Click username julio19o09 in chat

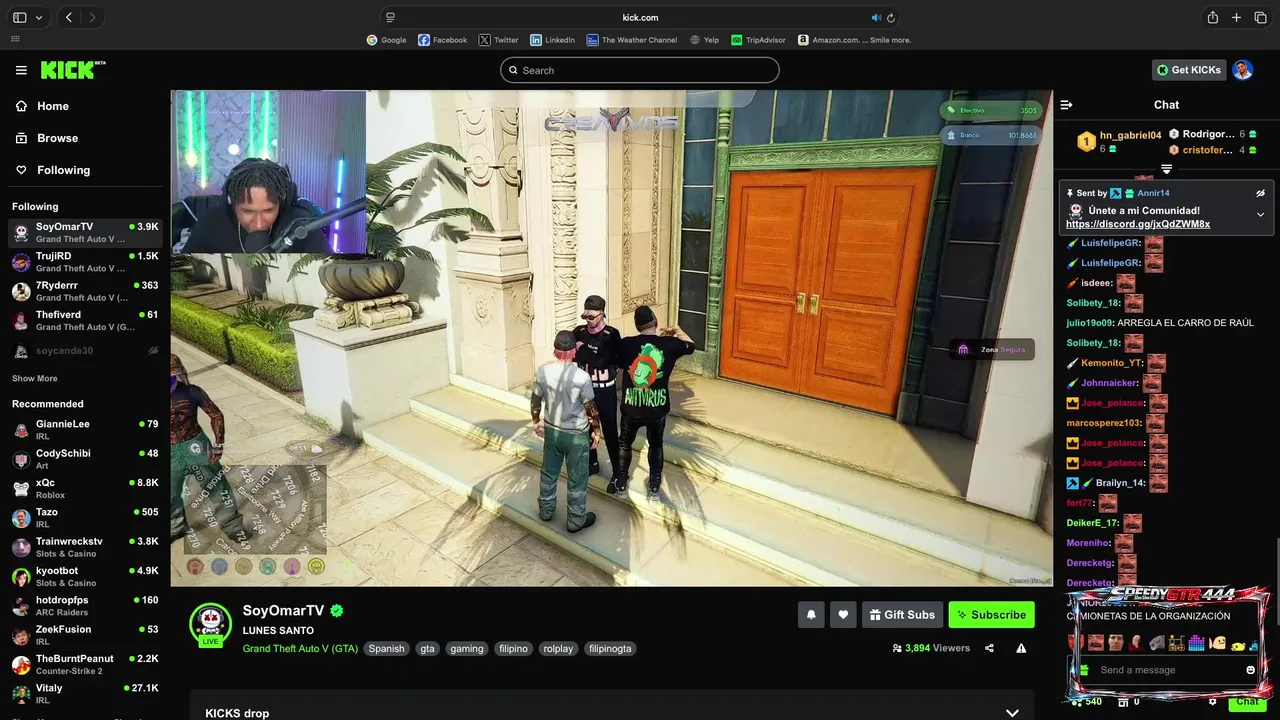pos(1089,323)
